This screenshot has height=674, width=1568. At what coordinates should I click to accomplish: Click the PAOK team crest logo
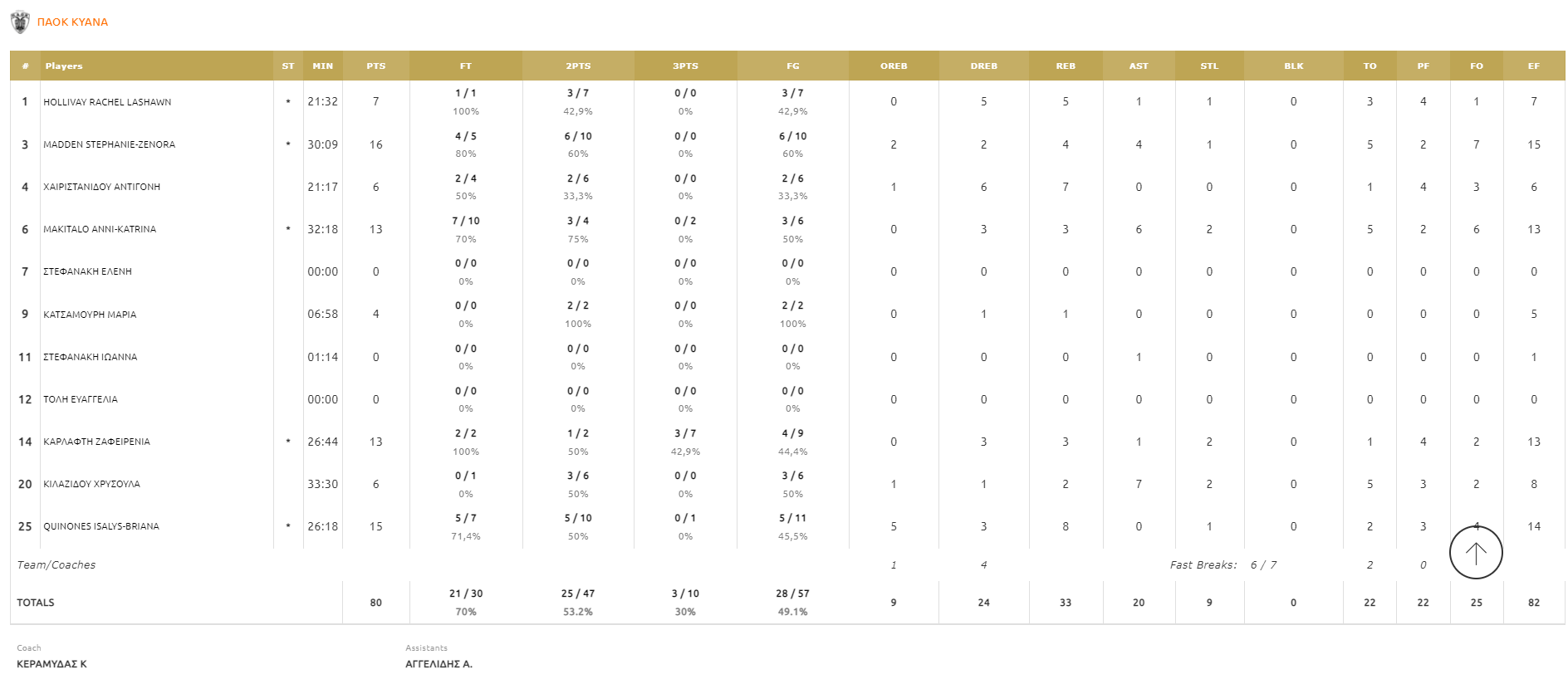(x=20, y=22)
